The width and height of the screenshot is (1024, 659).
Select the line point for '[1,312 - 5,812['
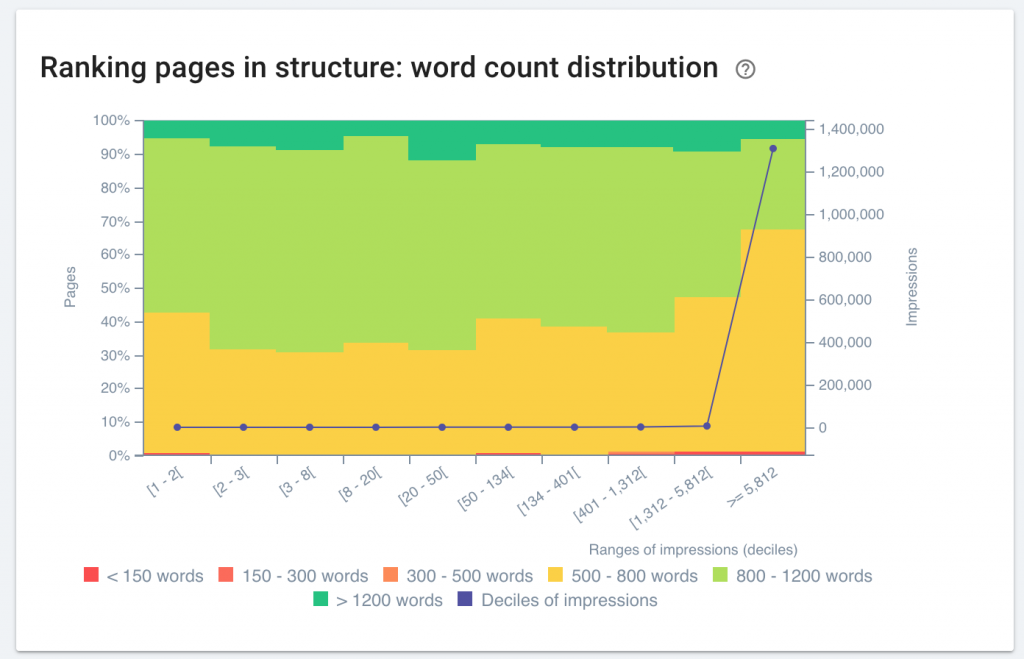(x=707, y=426)
